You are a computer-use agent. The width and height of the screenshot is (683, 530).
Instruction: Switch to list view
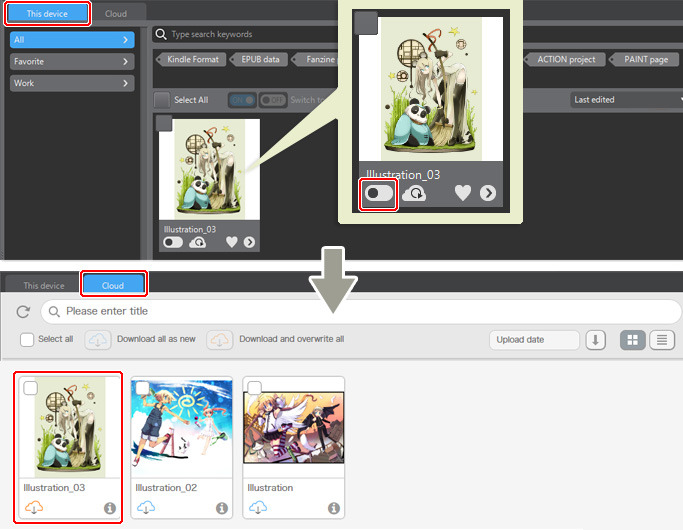662,340
